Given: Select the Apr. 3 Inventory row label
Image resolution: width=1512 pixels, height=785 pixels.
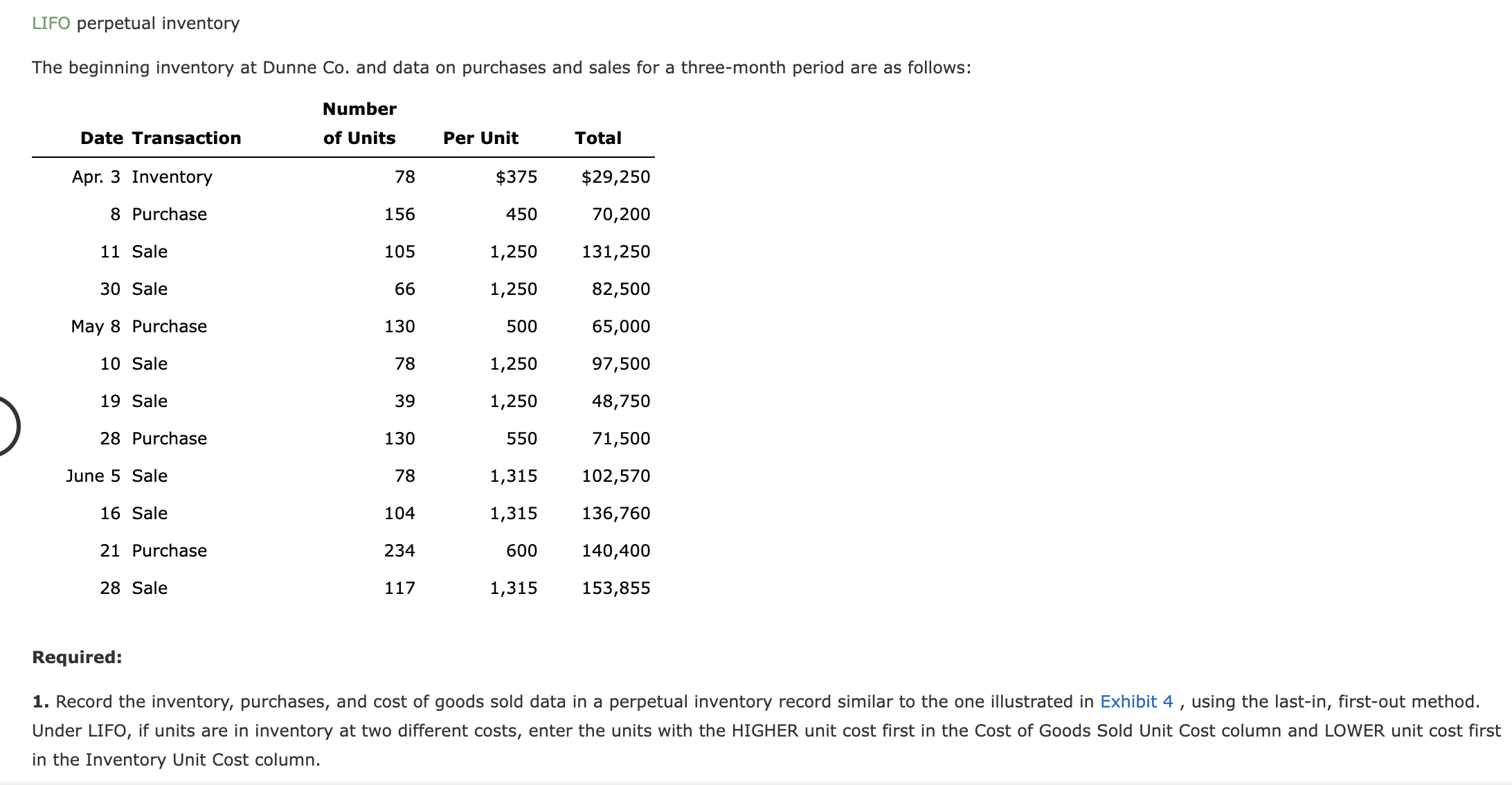Looking at the screenshot, I should click(142, 177).
